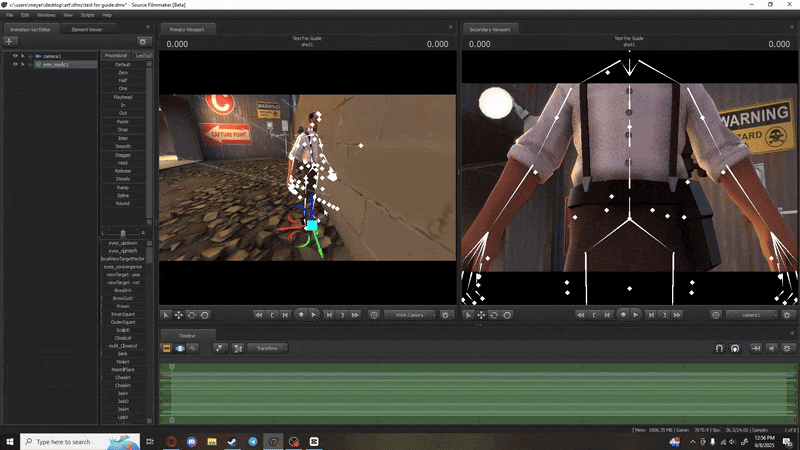This screenshot has height=450, width=800.
Task: Open the Windows menu
Action: coord(46,15)
